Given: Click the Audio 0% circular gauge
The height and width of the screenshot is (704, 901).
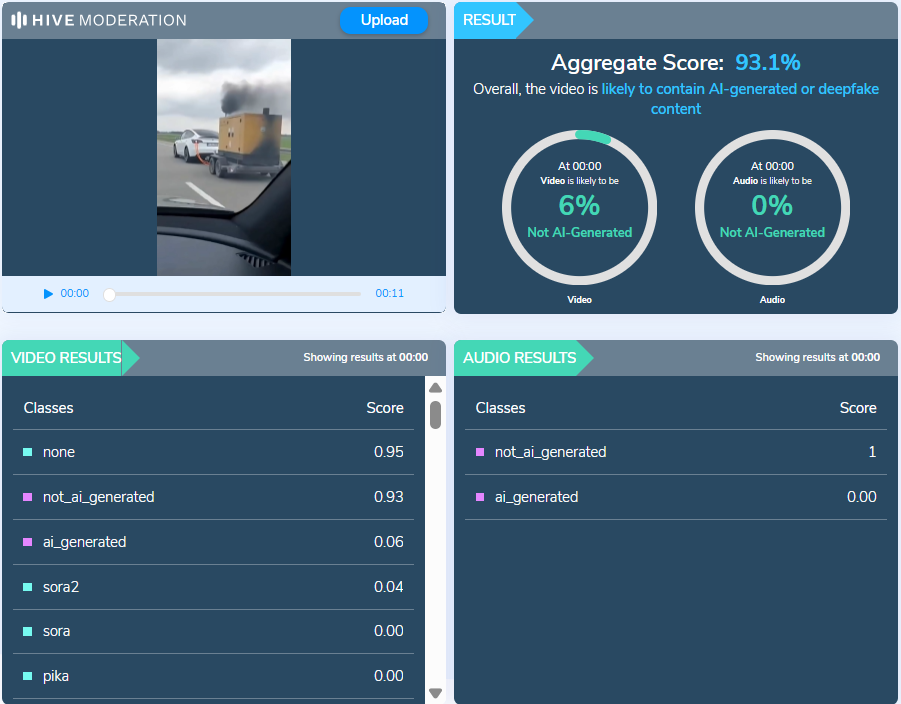Looking at the screenshot, I should coord(772,206).
